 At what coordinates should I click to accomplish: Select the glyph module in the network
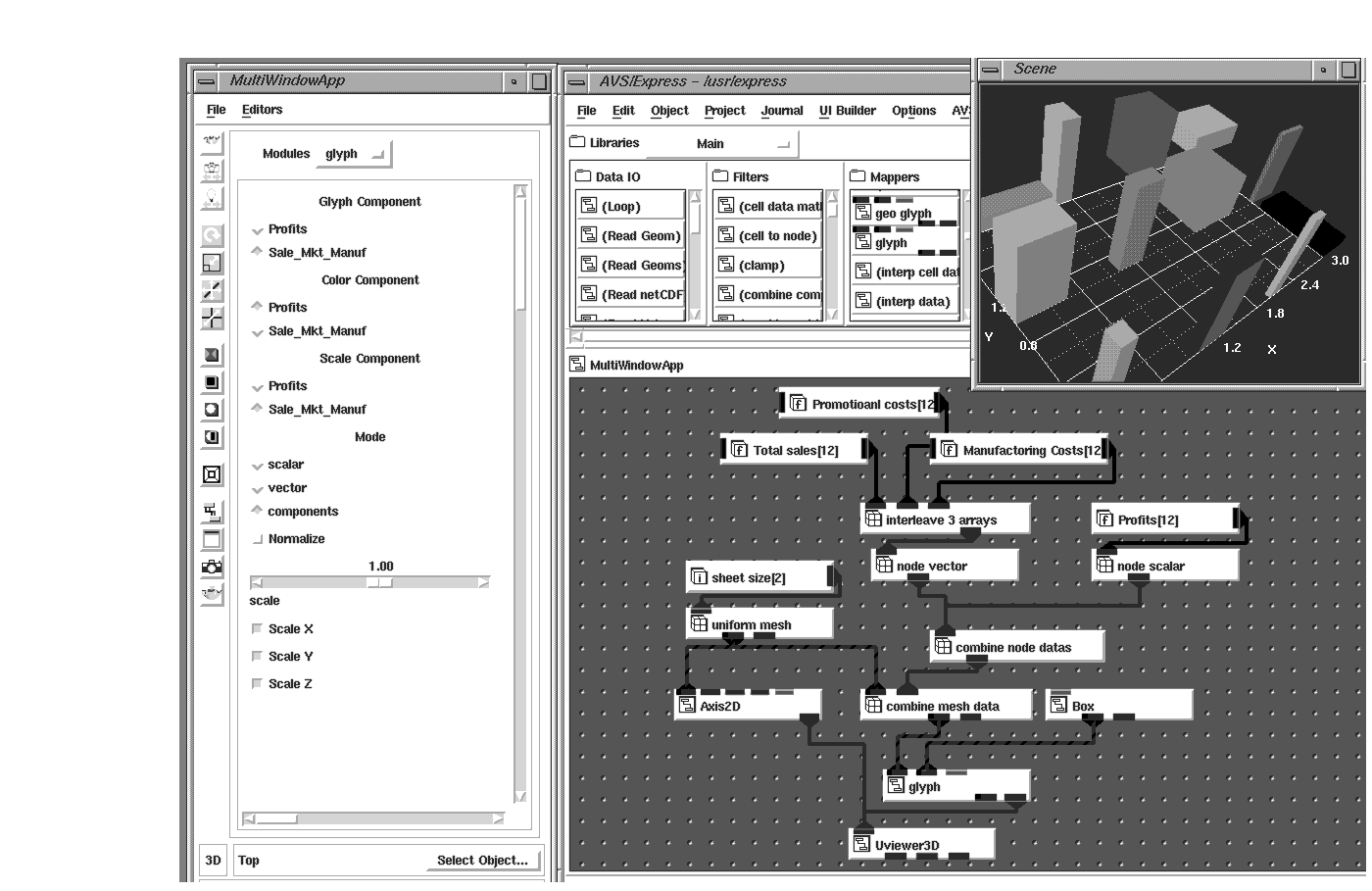[x=924, y=786]
